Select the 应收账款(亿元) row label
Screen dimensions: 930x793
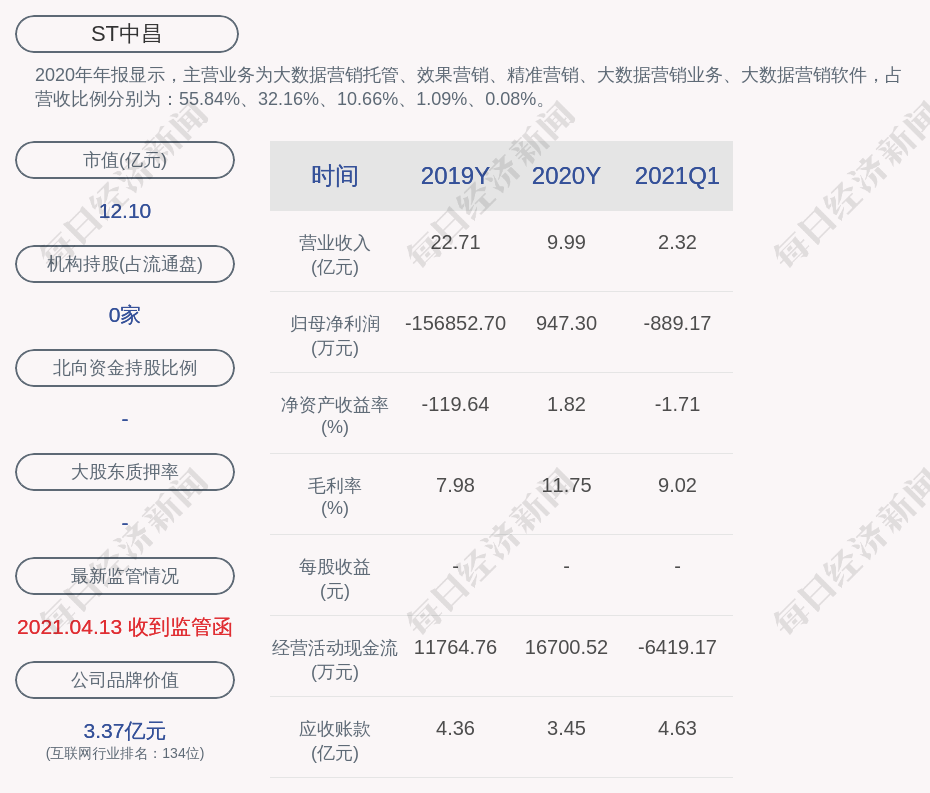335,741
